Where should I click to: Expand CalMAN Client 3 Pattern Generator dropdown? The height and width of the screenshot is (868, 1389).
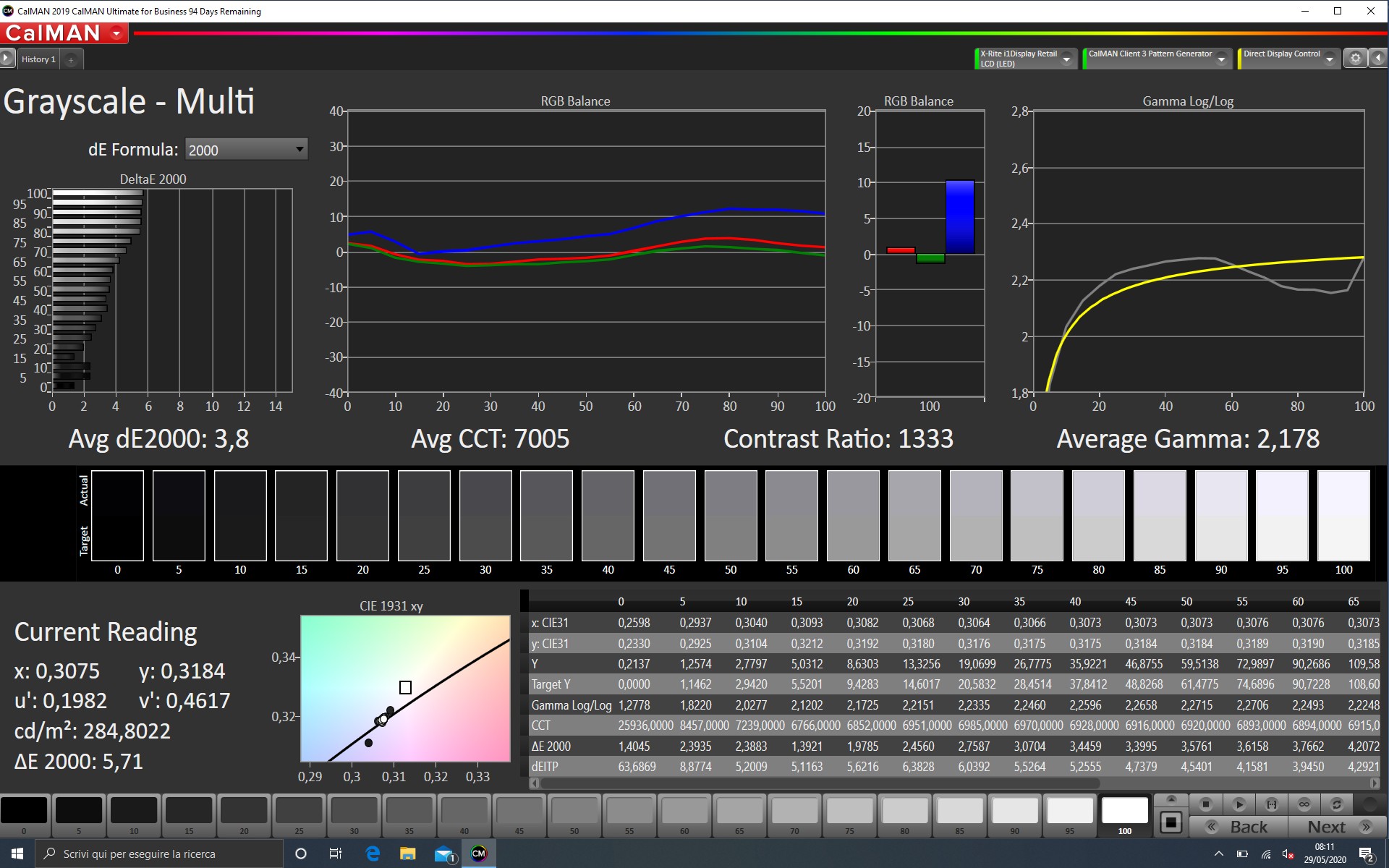coord(1221,59)
